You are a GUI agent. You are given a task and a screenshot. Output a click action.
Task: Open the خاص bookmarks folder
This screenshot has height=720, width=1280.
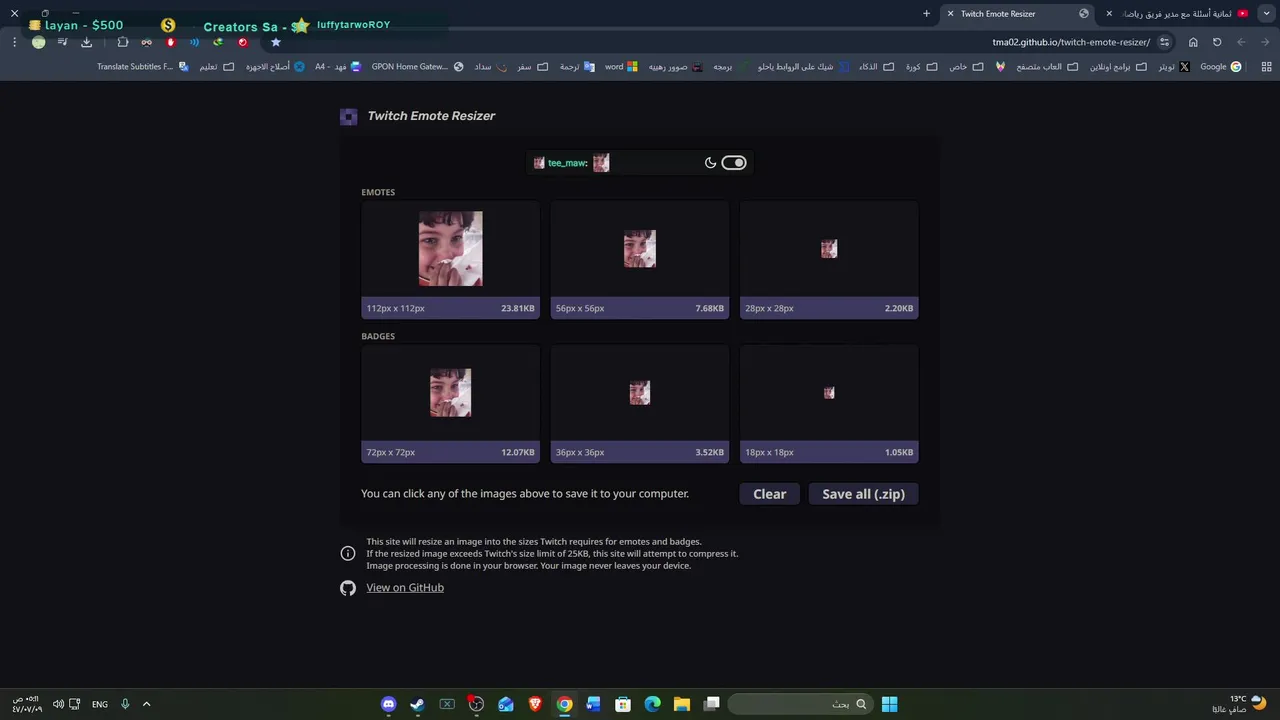966,67
